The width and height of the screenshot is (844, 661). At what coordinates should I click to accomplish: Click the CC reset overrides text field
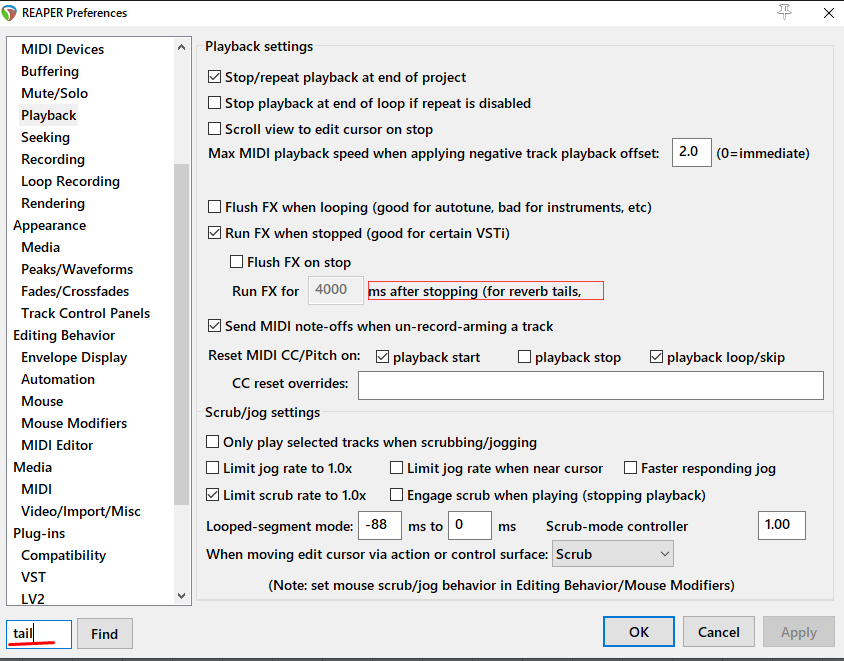pyautogui.click(x=591, y=385)
